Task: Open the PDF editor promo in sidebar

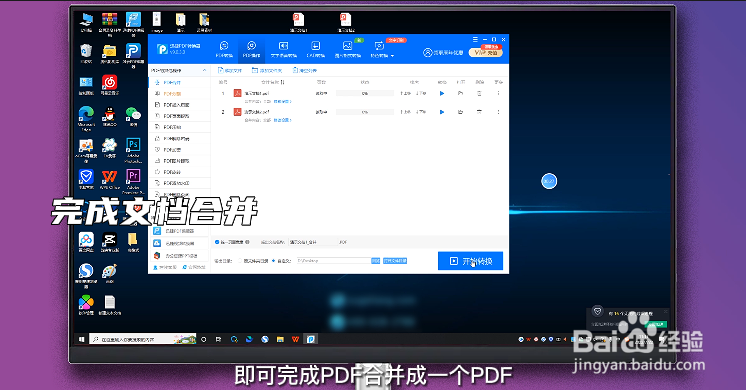Action: point(179,231)
